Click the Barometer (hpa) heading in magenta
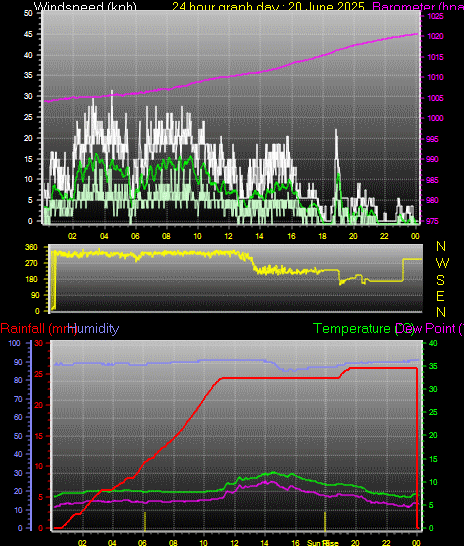This screenshot has width=464, height=546. (x=418, y=6)
